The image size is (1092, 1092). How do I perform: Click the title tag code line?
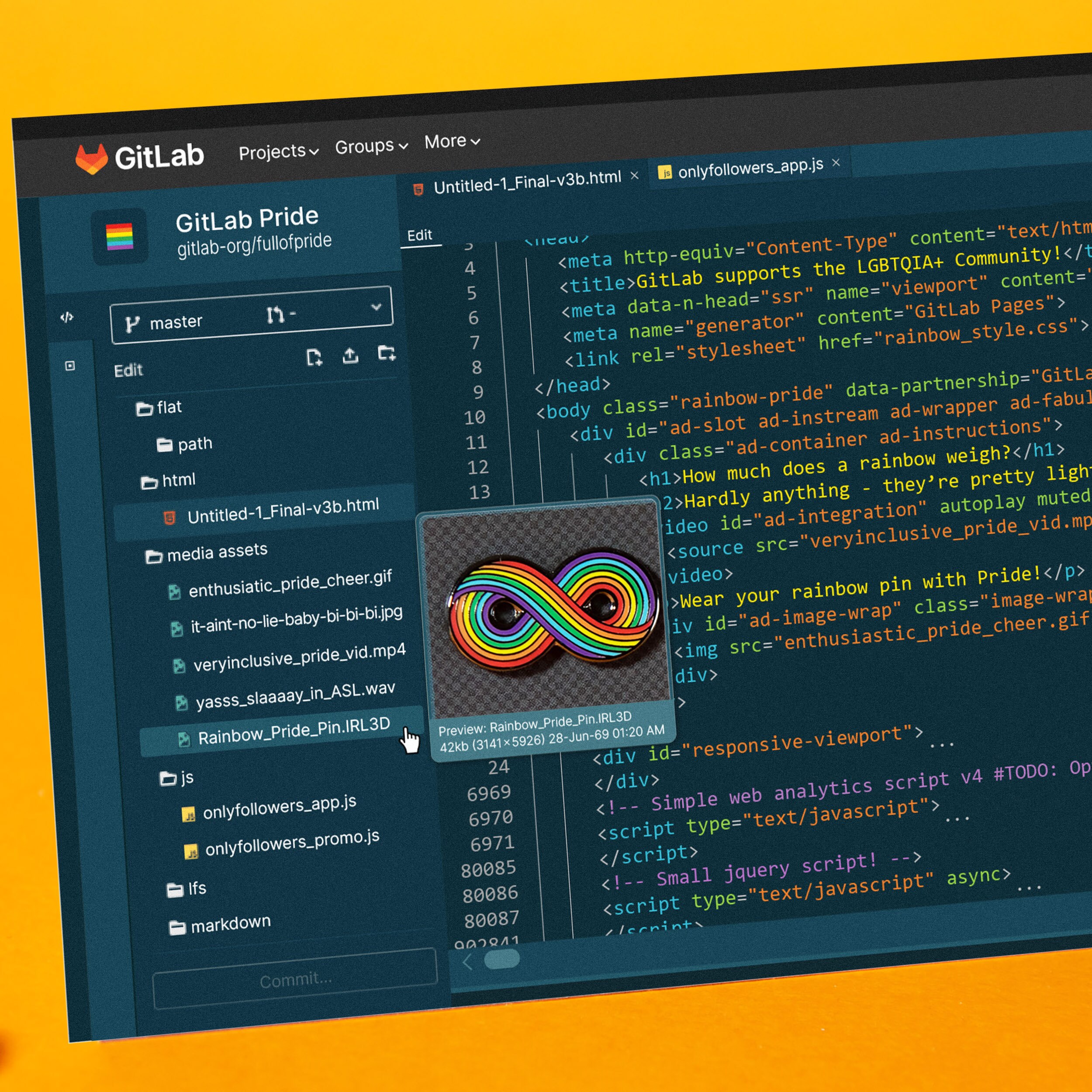(825, 269)
